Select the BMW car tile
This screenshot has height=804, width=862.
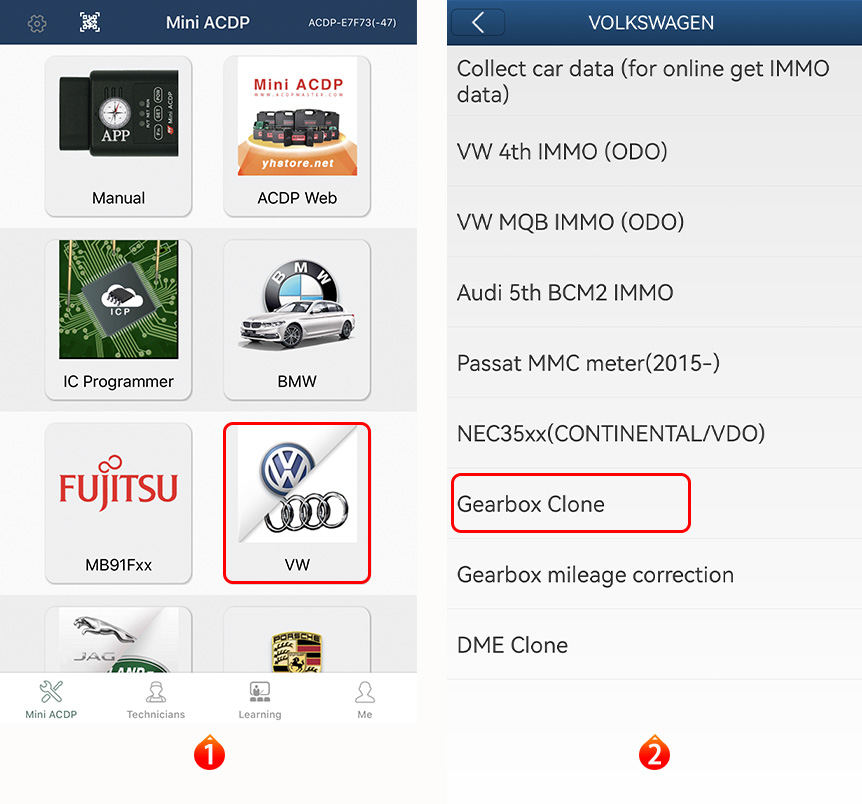(x=297, y=320)
